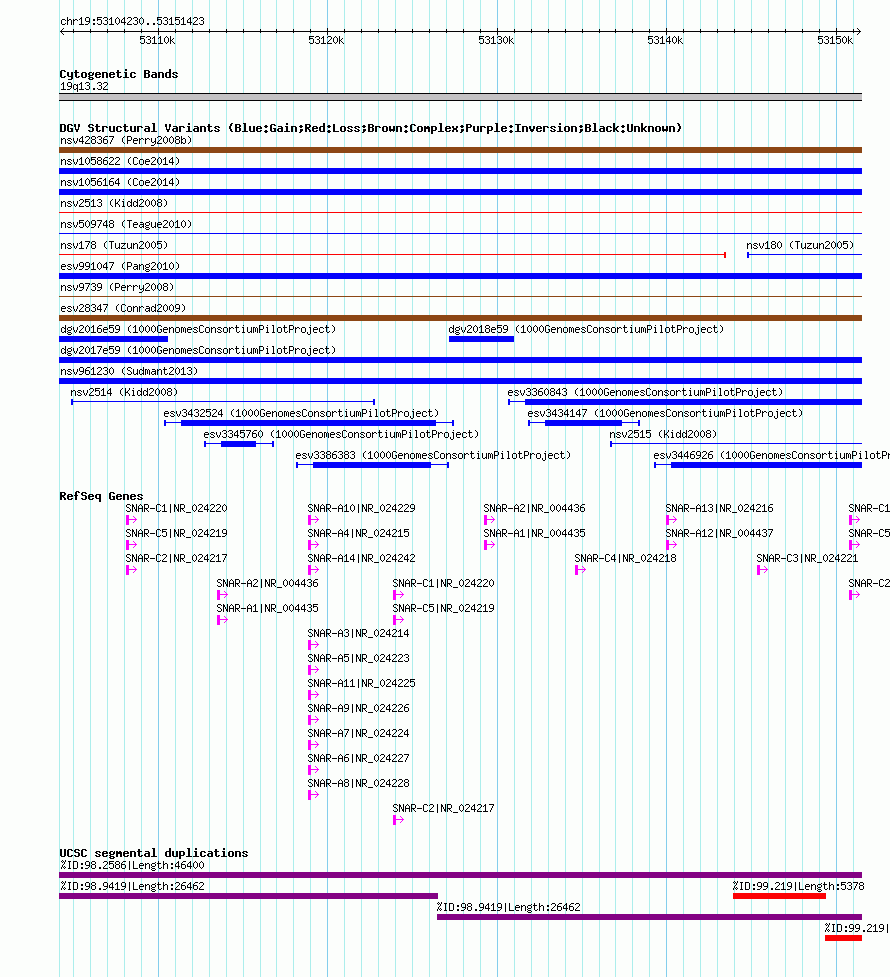
Task: Click the 19q13.32 cytogenetic band bar
Action: coord(461,97)
